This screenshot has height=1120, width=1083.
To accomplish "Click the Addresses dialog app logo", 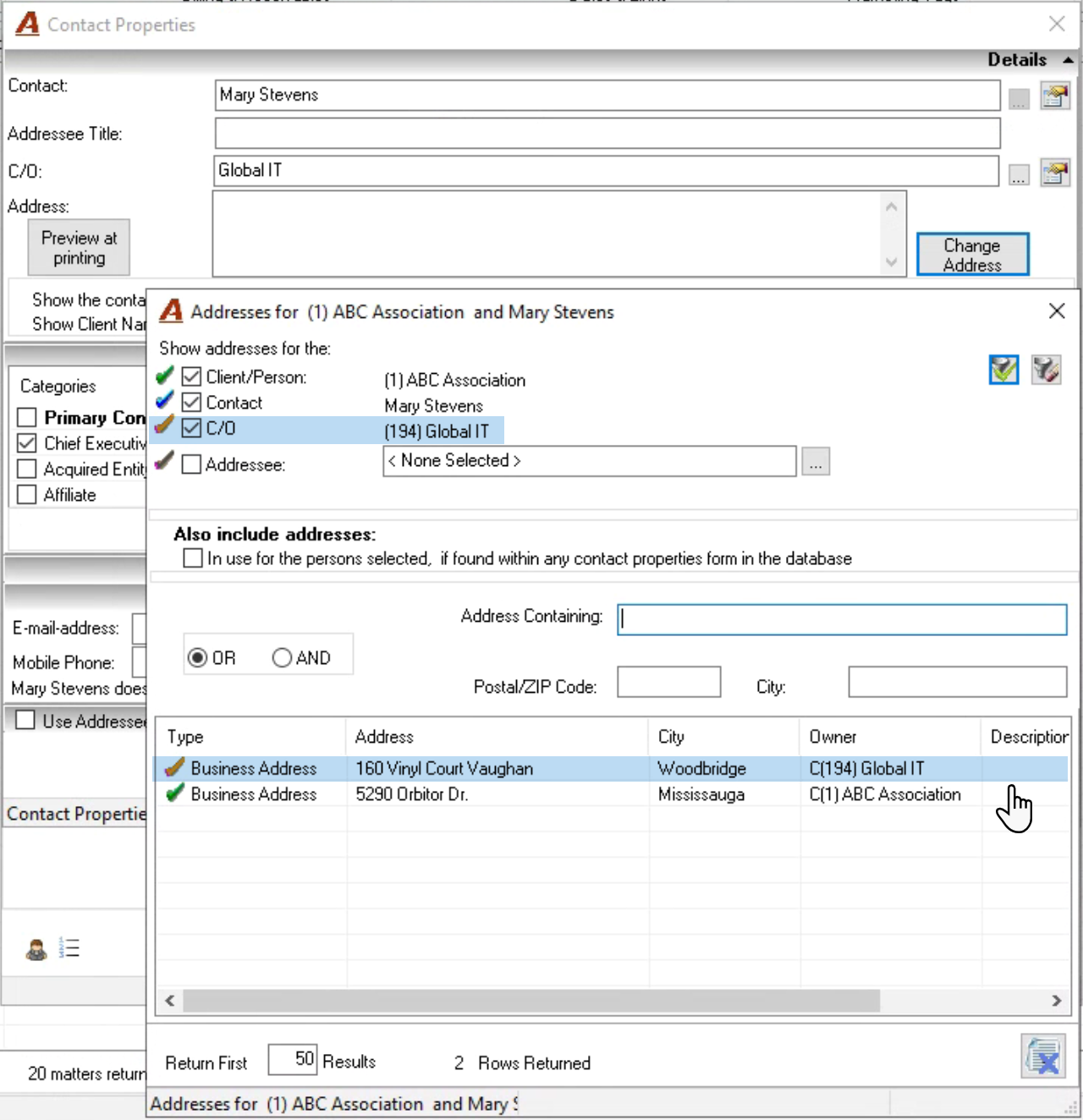I will pyautogui.click(x=171, y=311).
